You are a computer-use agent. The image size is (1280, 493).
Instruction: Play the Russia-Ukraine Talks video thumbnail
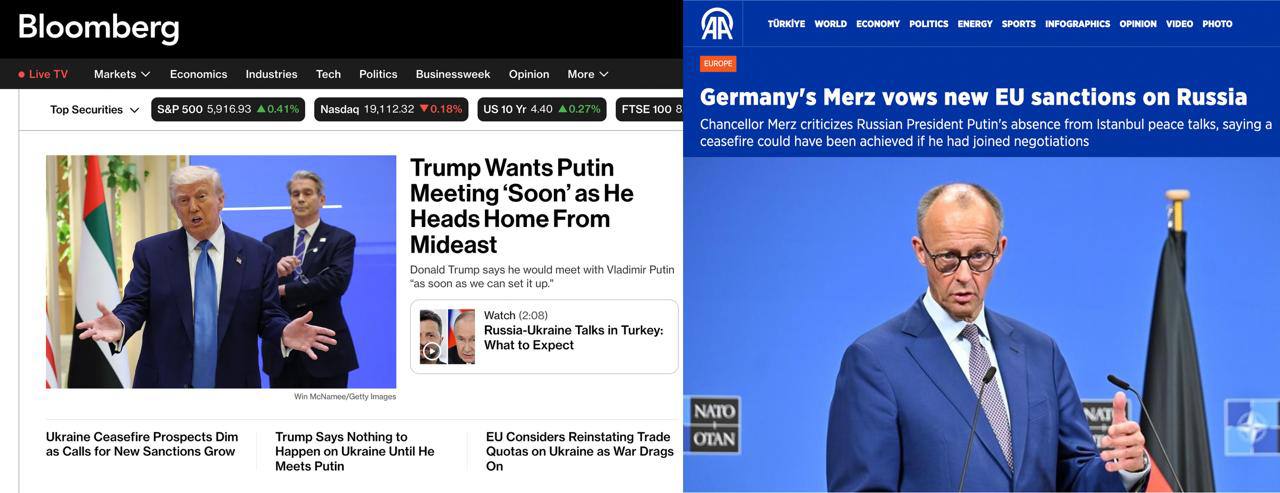click(x=447, y=336)
